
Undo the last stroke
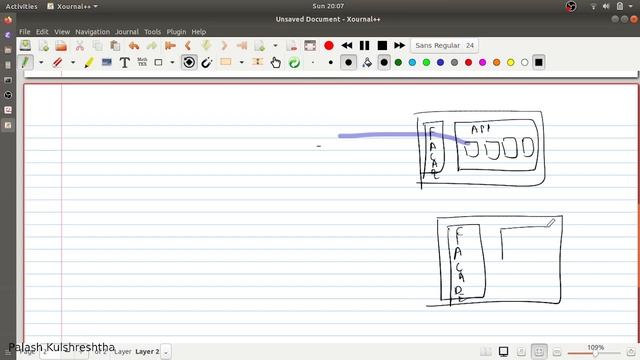coord(133,45)
